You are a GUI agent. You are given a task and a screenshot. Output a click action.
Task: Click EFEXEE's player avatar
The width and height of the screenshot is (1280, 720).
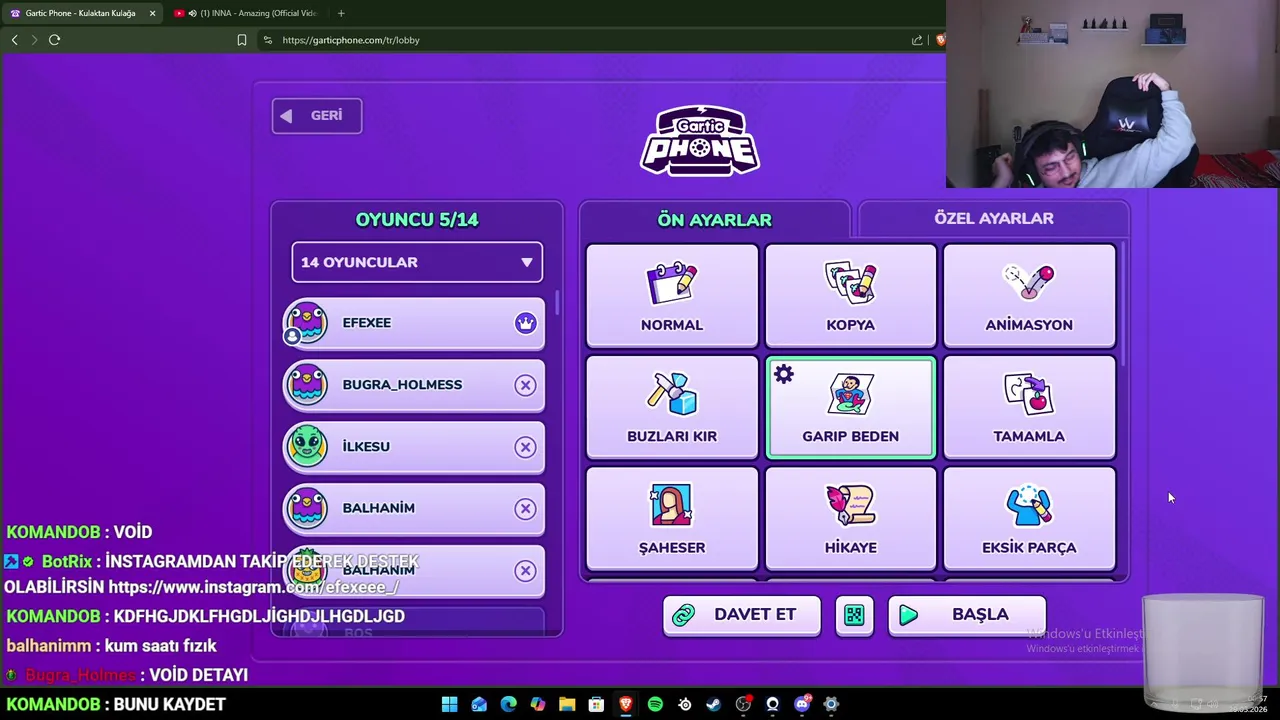point(306,323)
